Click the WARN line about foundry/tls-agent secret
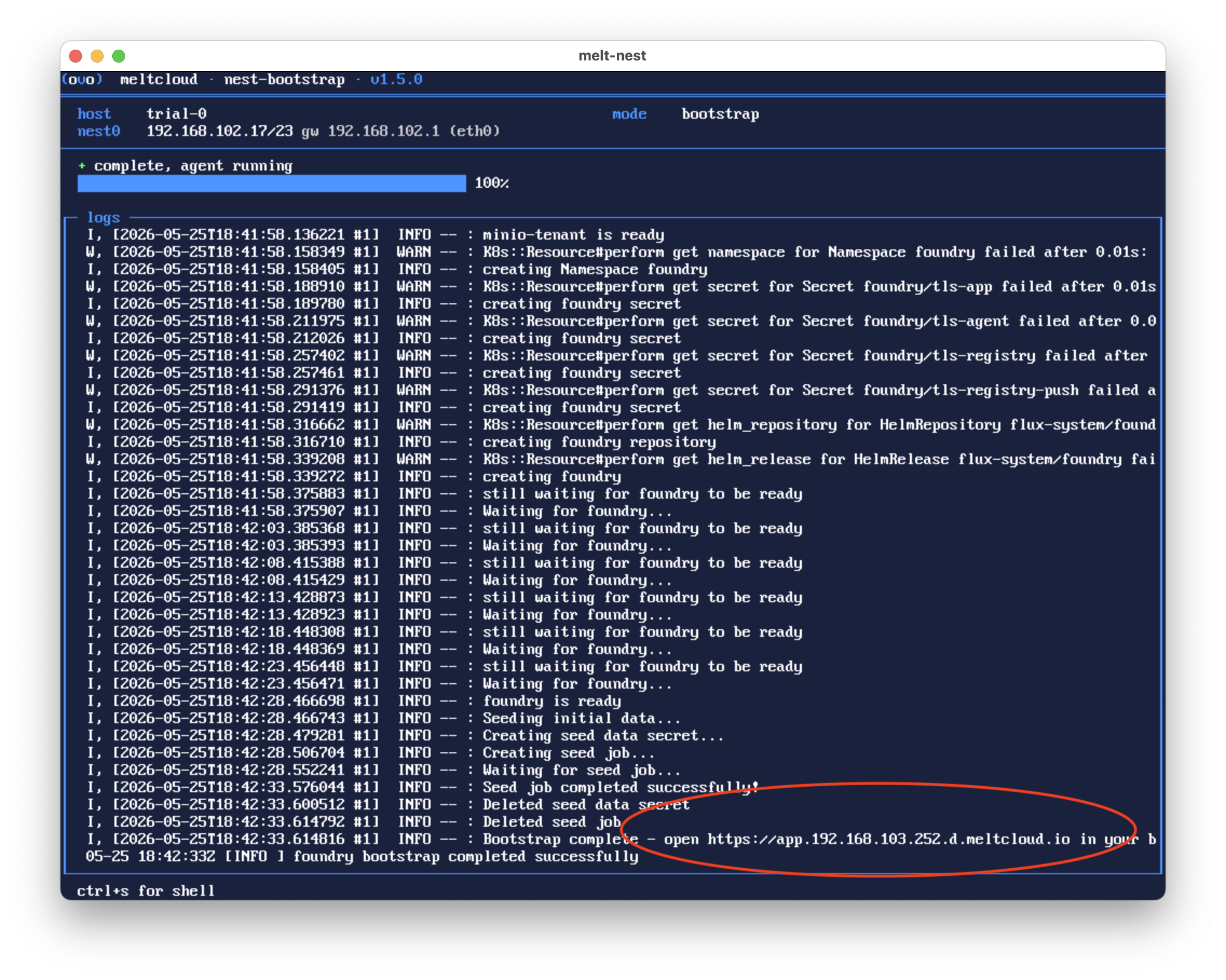Image resolution: width=1226 pixels, height=980 pixels. [x=621, y=321]
